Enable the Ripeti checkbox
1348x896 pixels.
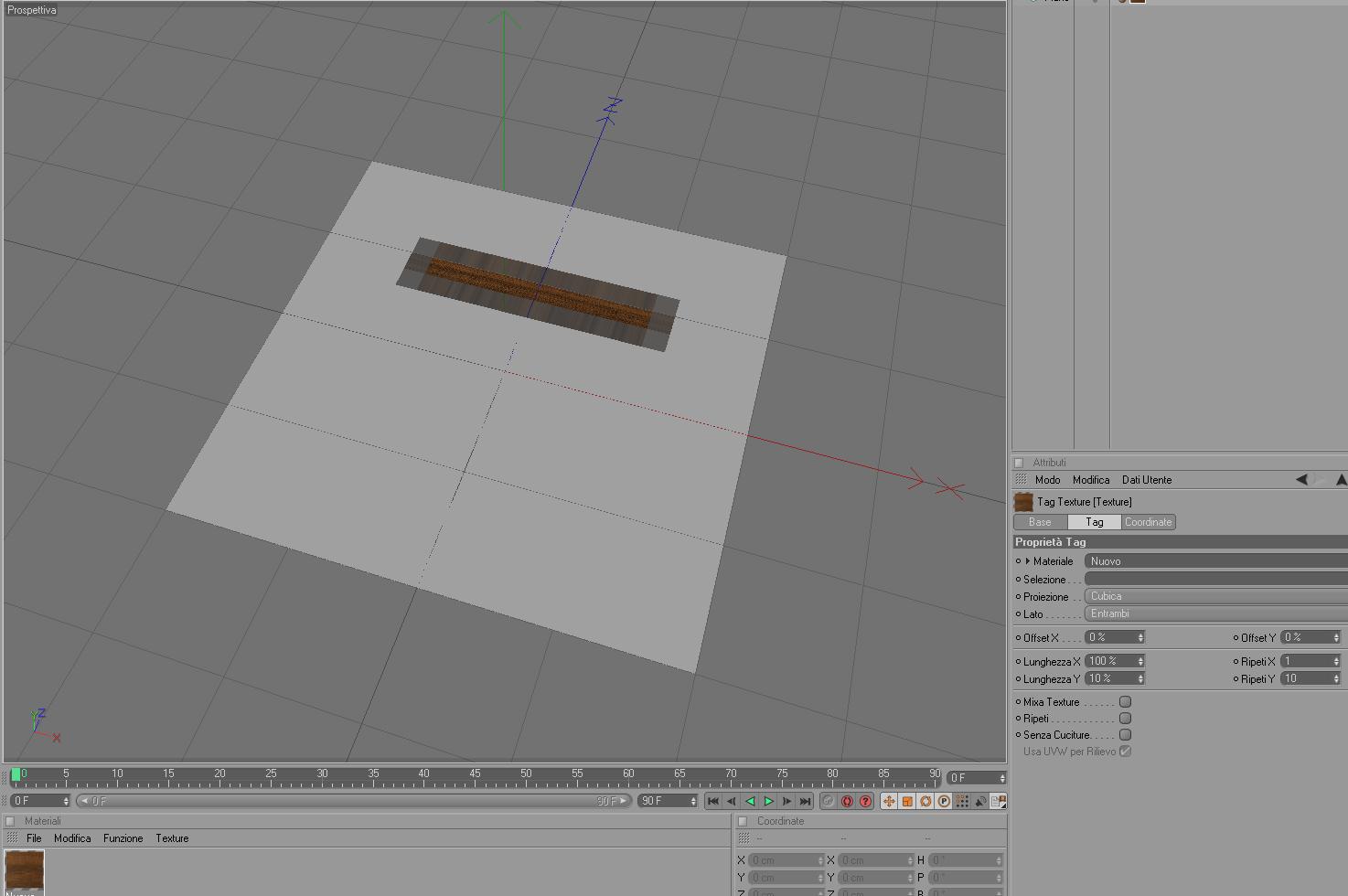(x=1126, y=719)
